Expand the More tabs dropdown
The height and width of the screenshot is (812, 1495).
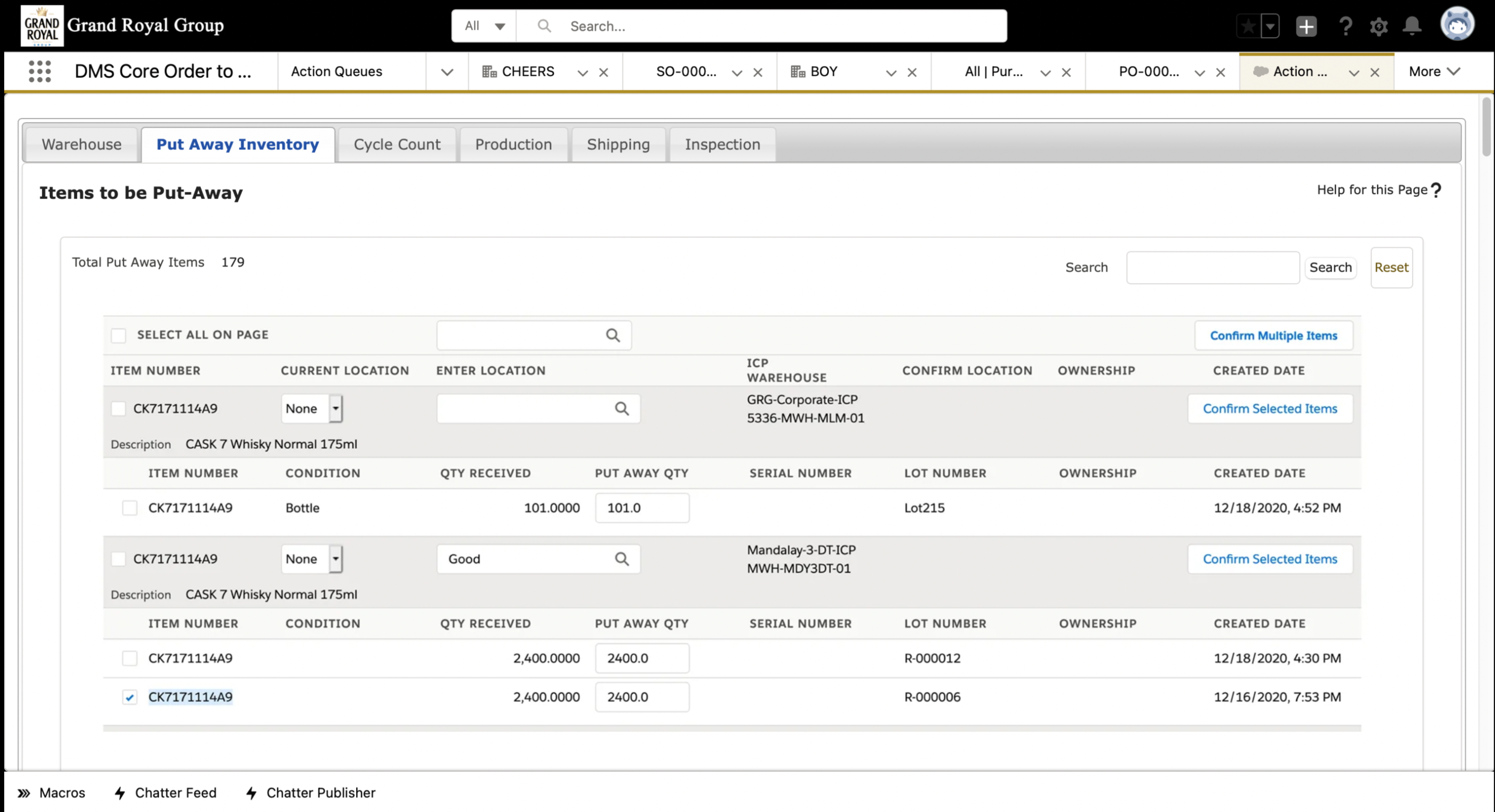(x=1434, y=72)
